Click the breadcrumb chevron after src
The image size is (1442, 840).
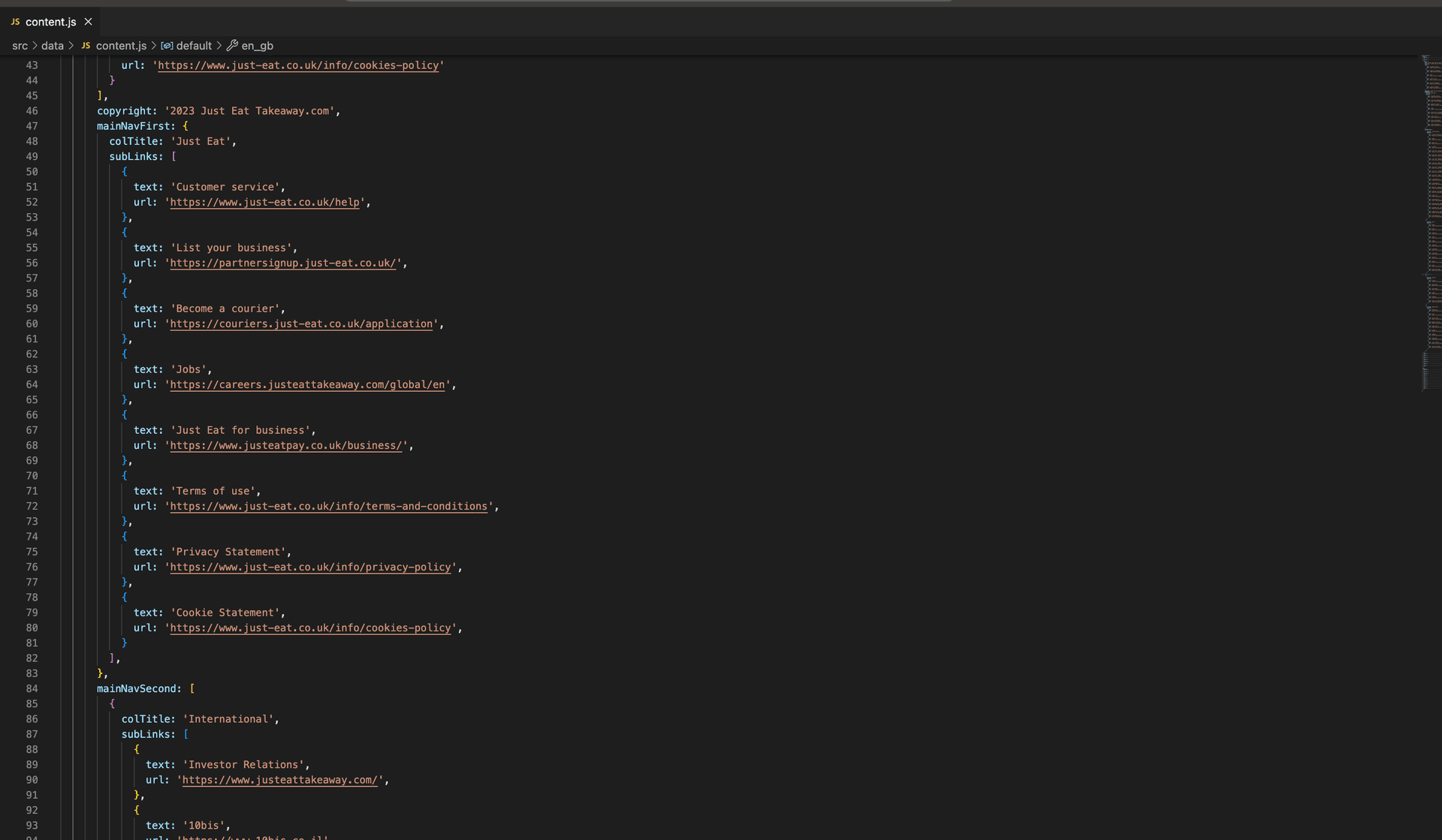pyautogui.click(x=35, y=46)
